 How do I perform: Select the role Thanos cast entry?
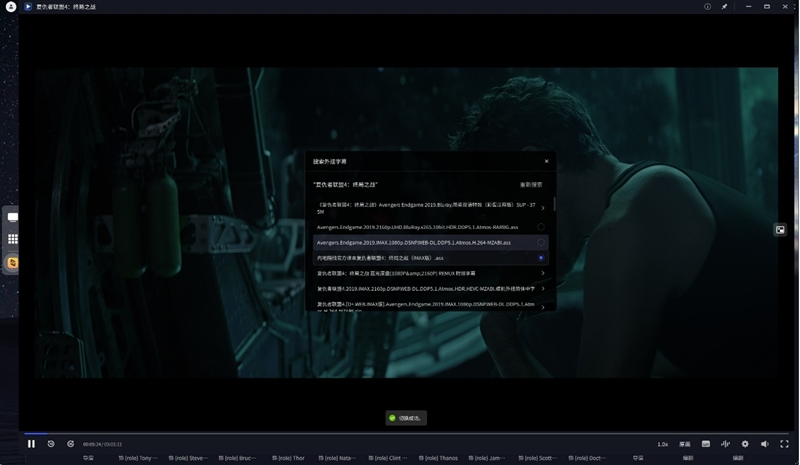[x=438, y=458]
